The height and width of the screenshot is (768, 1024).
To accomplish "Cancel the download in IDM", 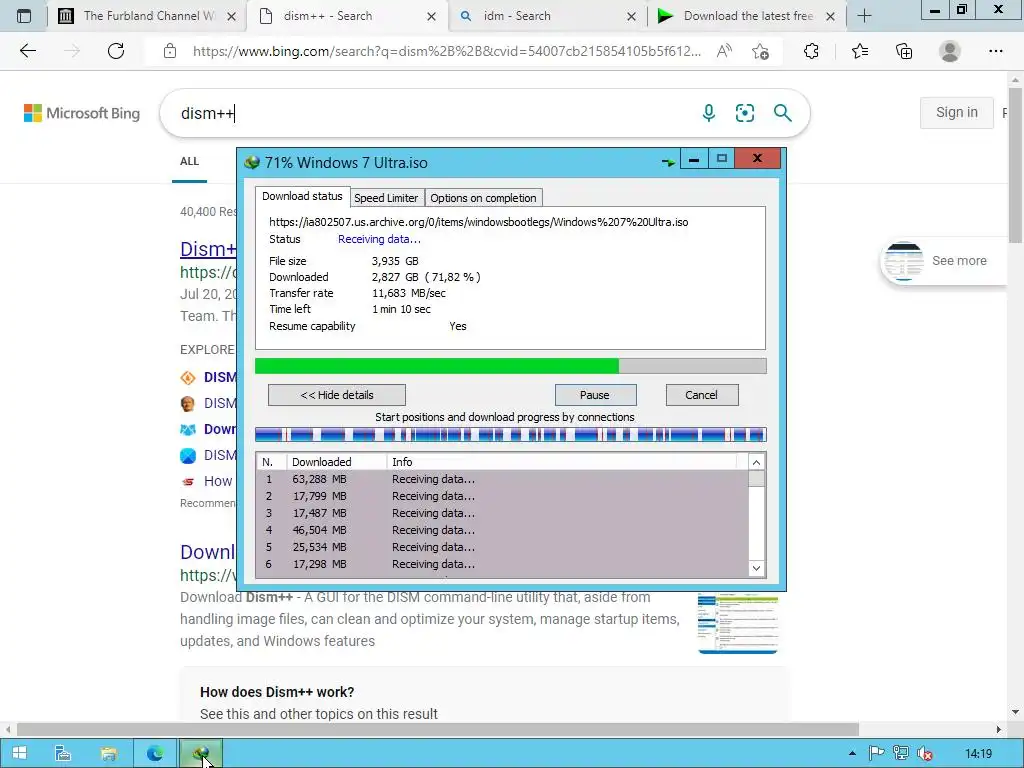I will coord(701,395).
